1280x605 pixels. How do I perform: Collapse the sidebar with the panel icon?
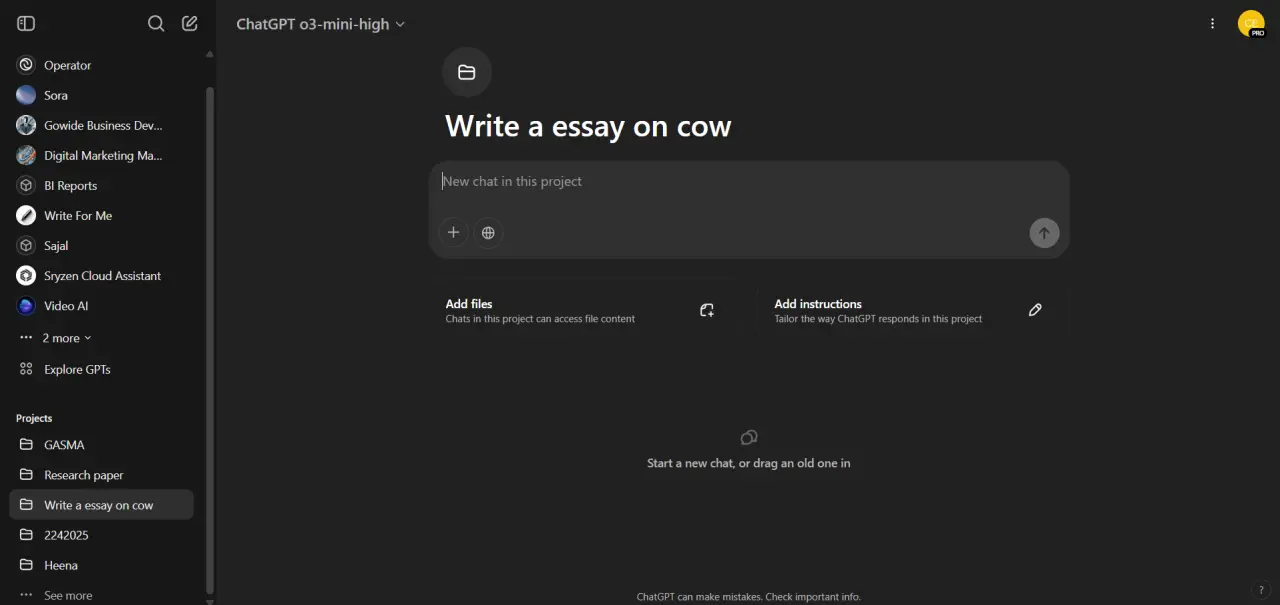click(26, 23)
